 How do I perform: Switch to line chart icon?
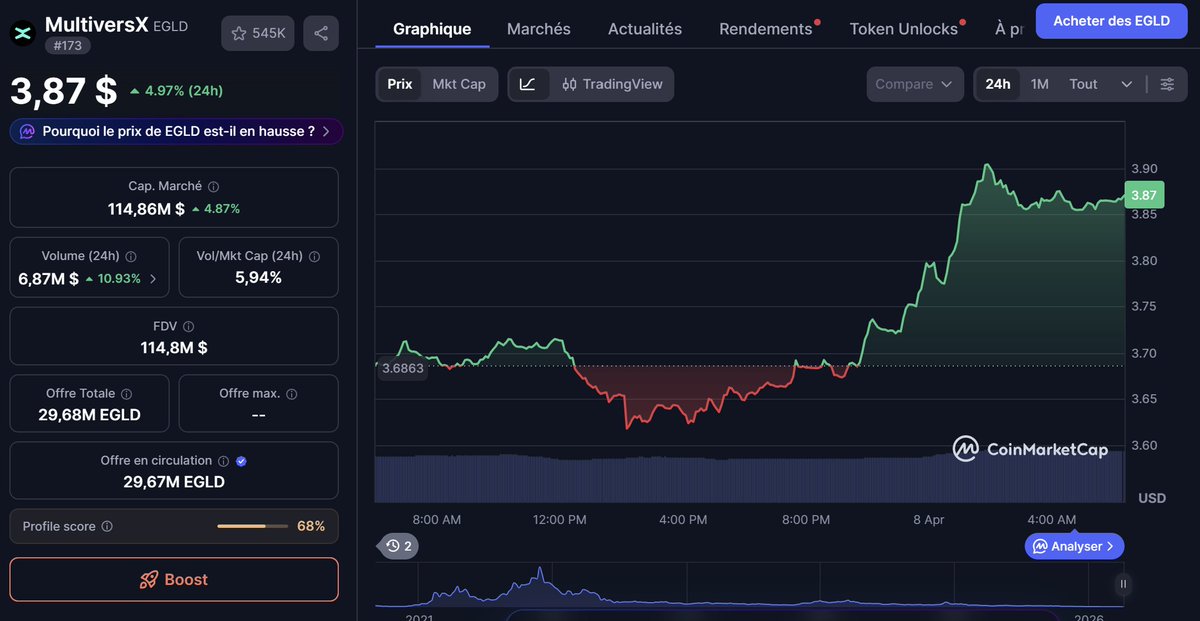click(528, 84)
